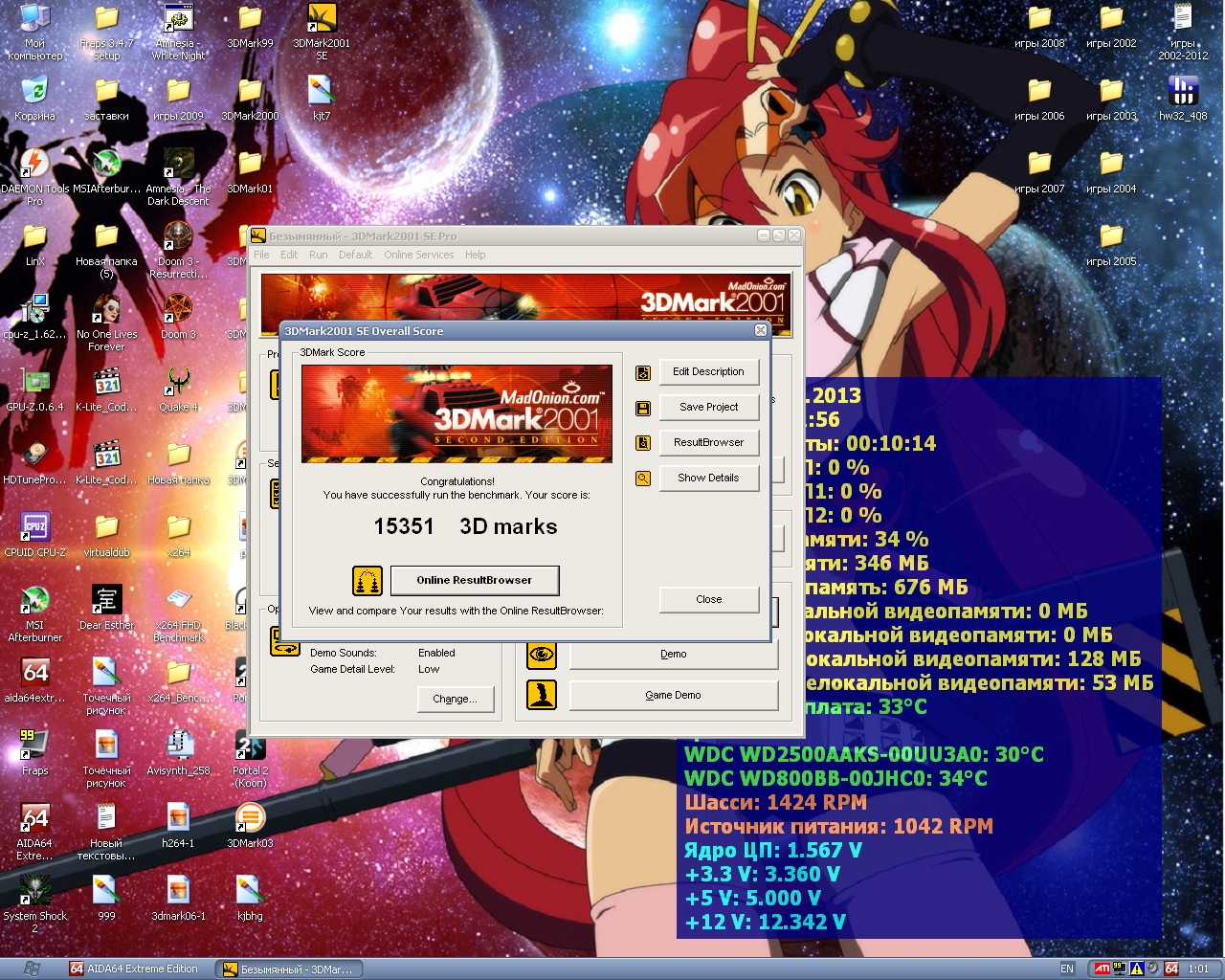This screenshot has width=1225, height=980.
Task: Select the Amnesia - White Night desktop icon
Action: (178, 33)
